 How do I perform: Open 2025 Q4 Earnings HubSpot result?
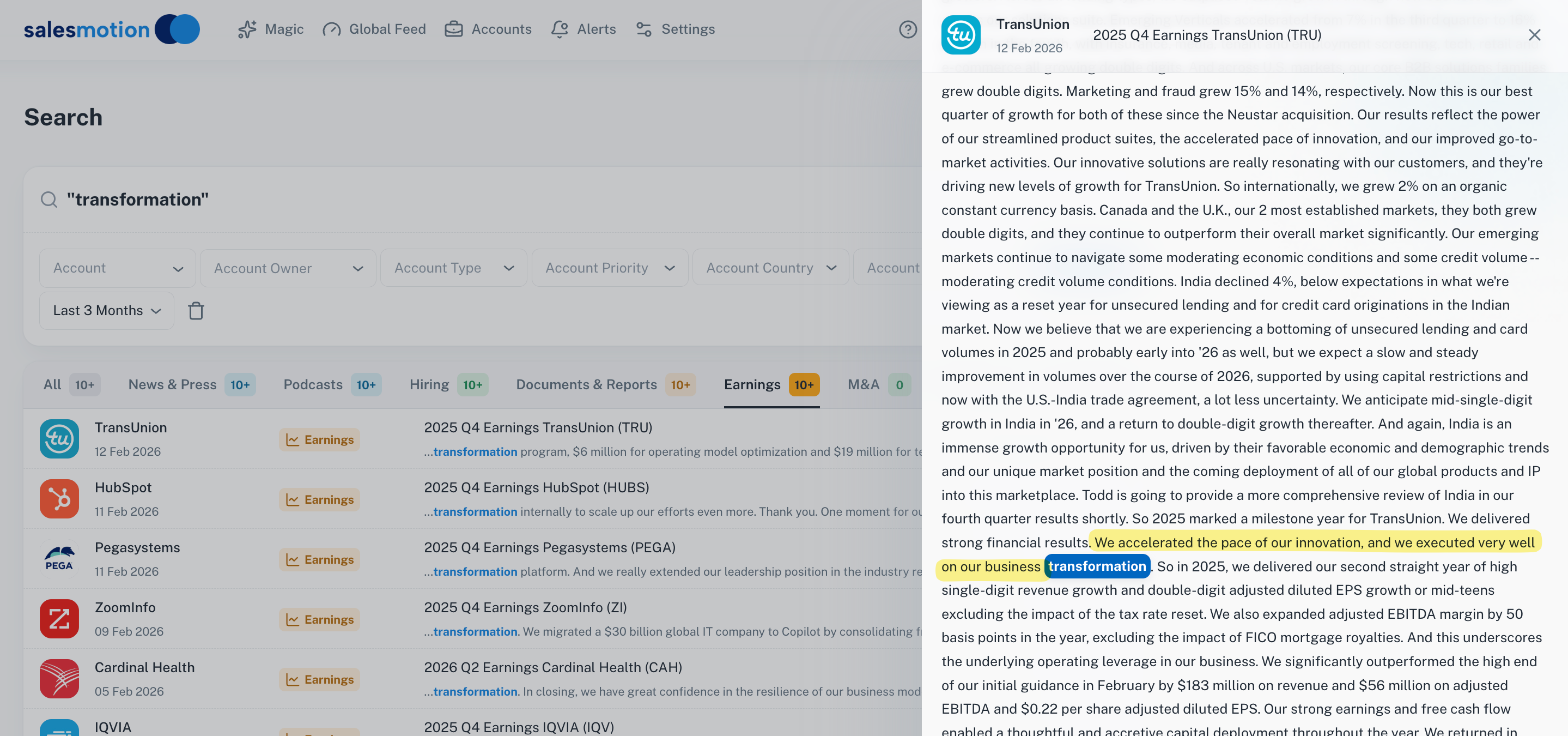coord(536,487)
